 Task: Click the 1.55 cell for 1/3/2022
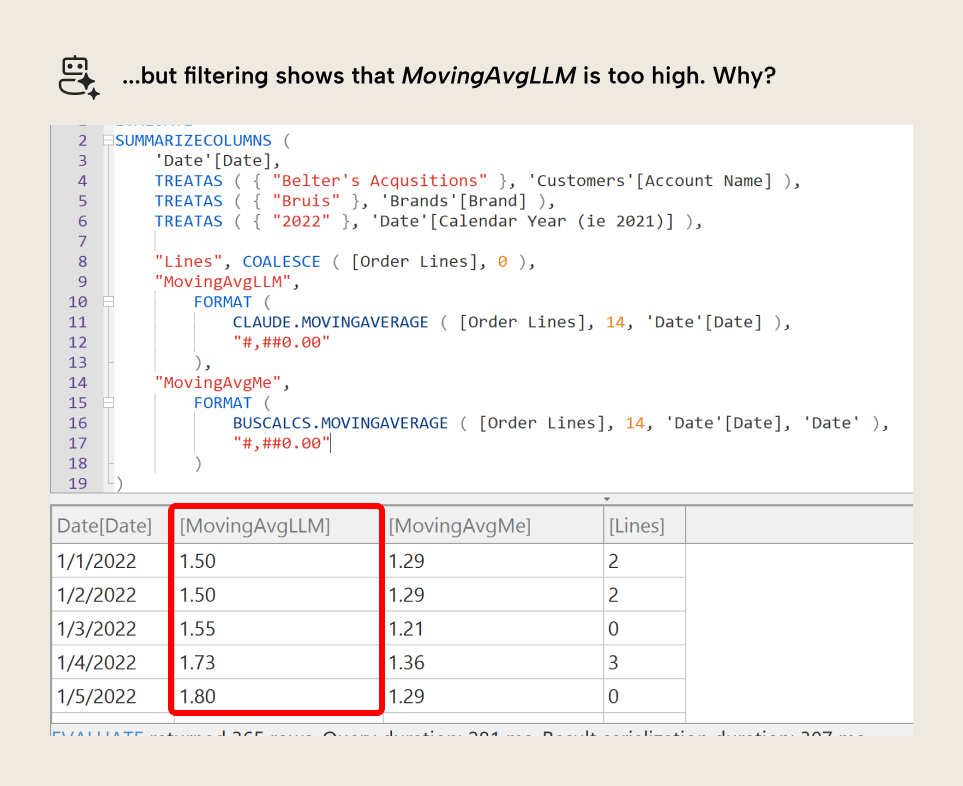(x=198, y=628)
